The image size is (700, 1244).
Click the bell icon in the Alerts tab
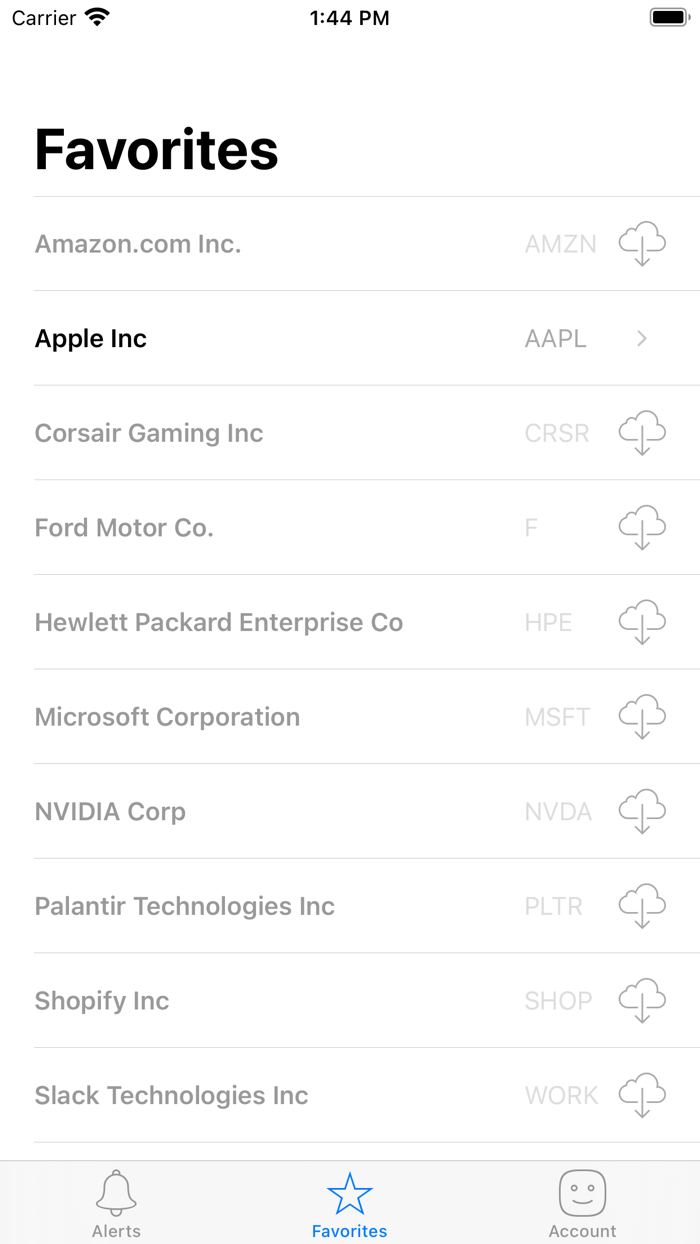[x=117, y=1192]
